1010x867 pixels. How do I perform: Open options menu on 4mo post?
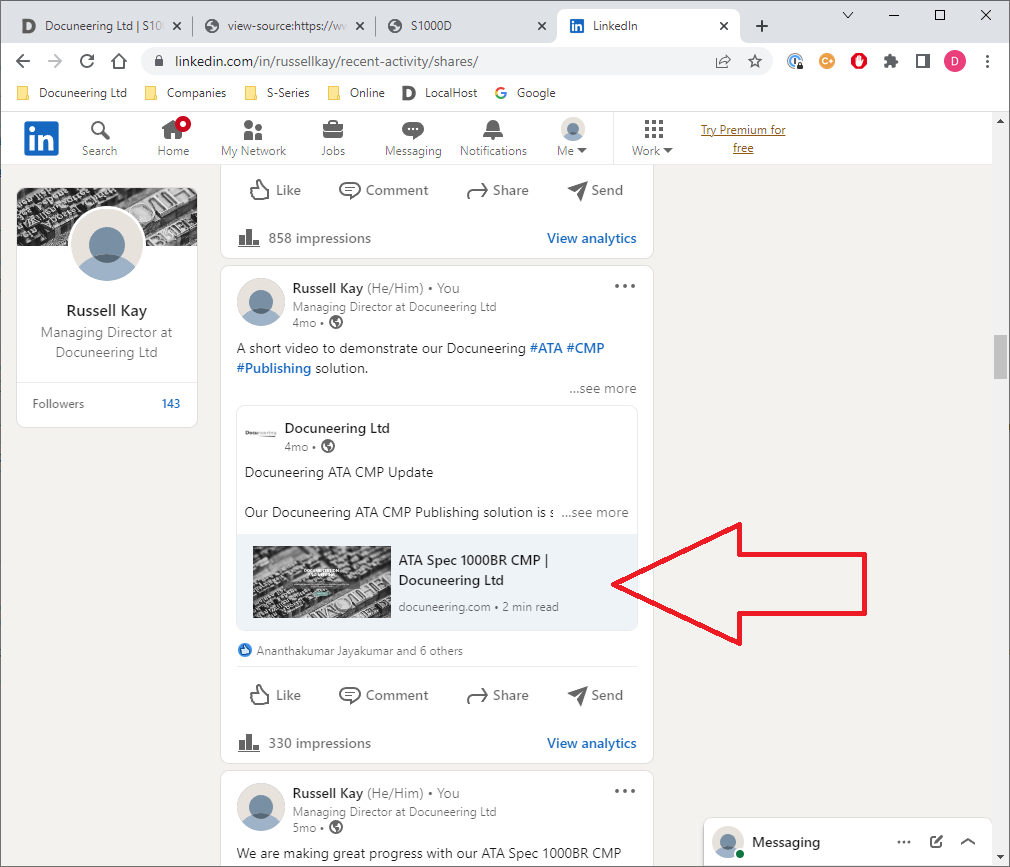click(x=625, y=286)
